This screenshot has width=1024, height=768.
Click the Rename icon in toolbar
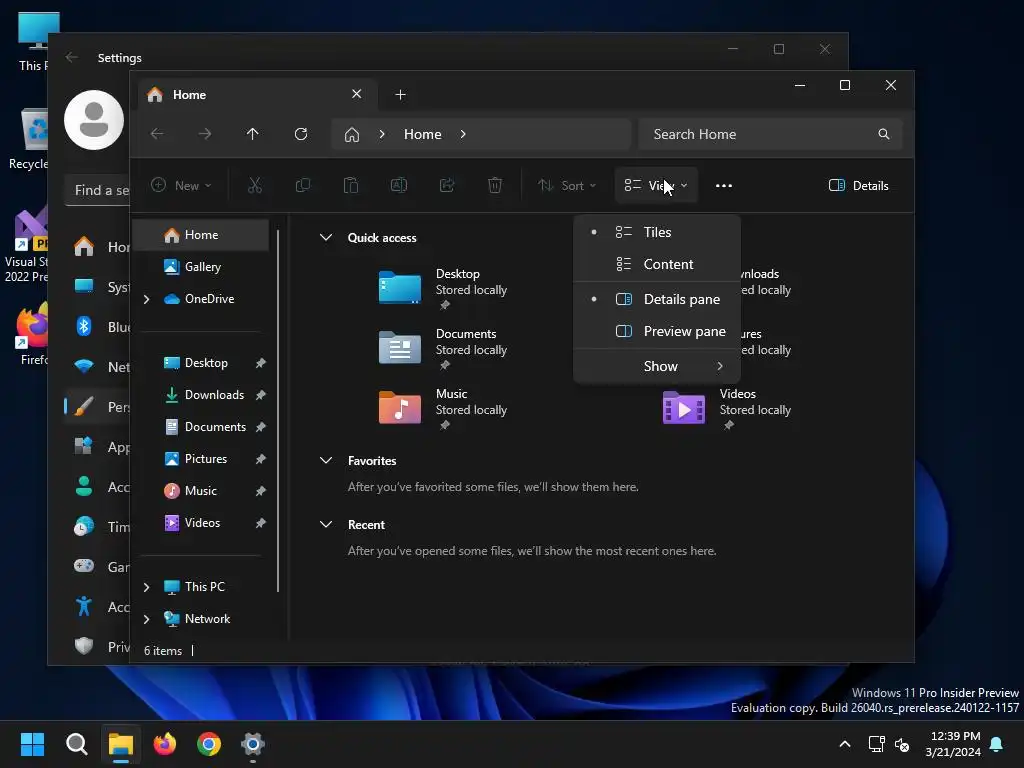pyautogui.click(x=399, y=185)
